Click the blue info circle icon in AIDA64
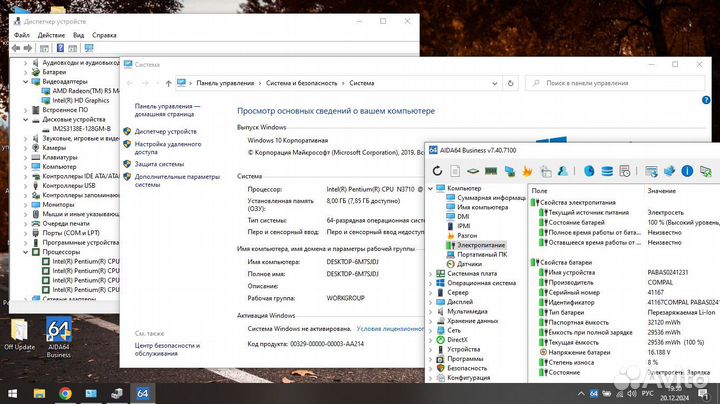Screen dimensions: 720x404 coord(687,171)
